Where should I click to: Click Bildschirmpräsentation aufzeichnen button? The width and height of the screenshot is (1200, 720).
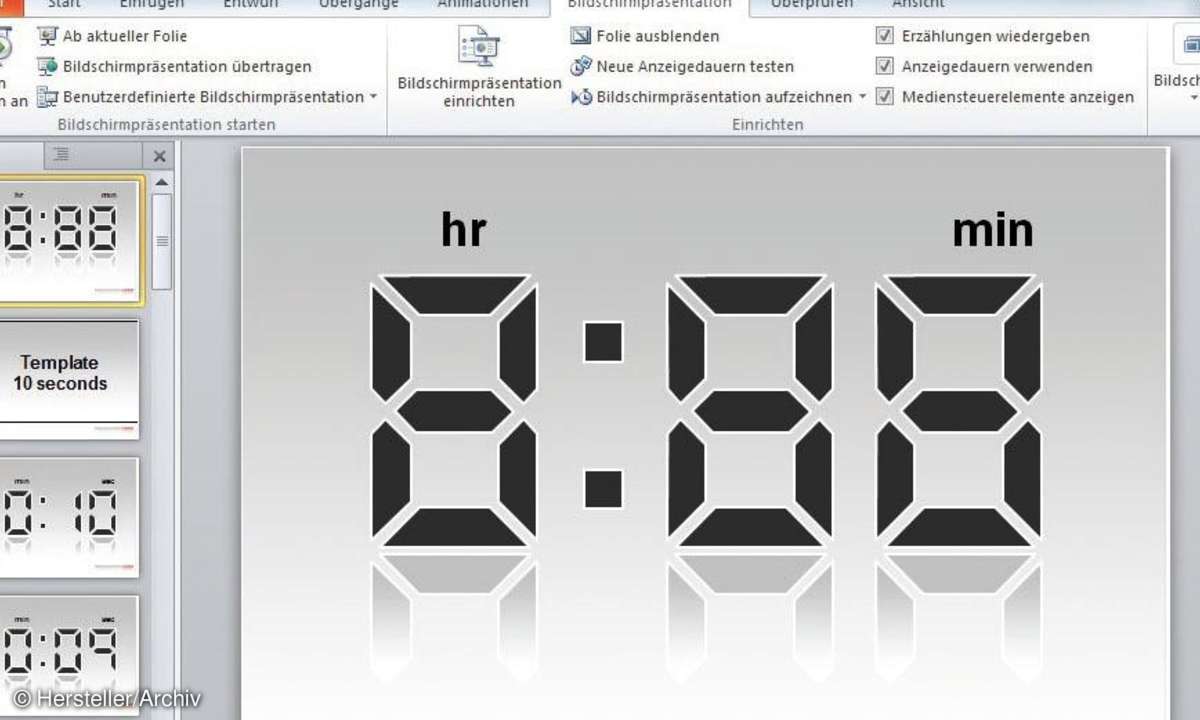(712, 97)
